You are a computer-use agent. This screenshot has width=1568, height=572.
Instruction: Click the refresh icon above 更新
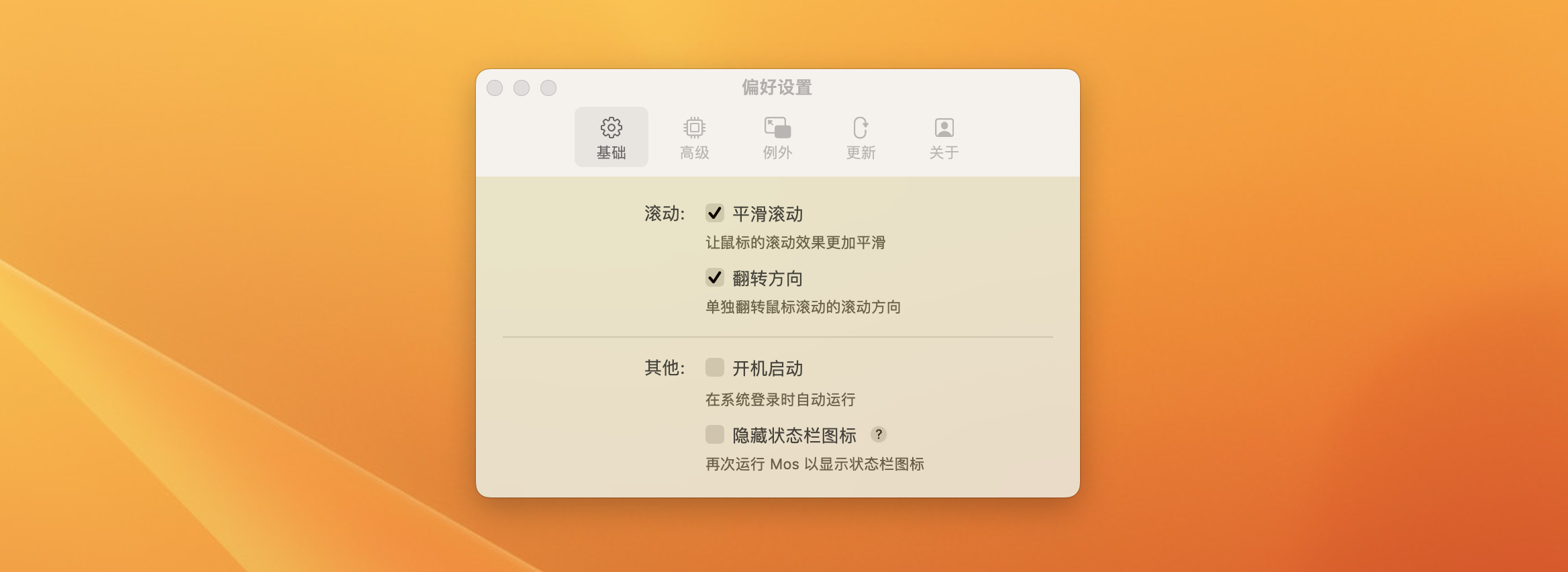[x=861, y=128]
